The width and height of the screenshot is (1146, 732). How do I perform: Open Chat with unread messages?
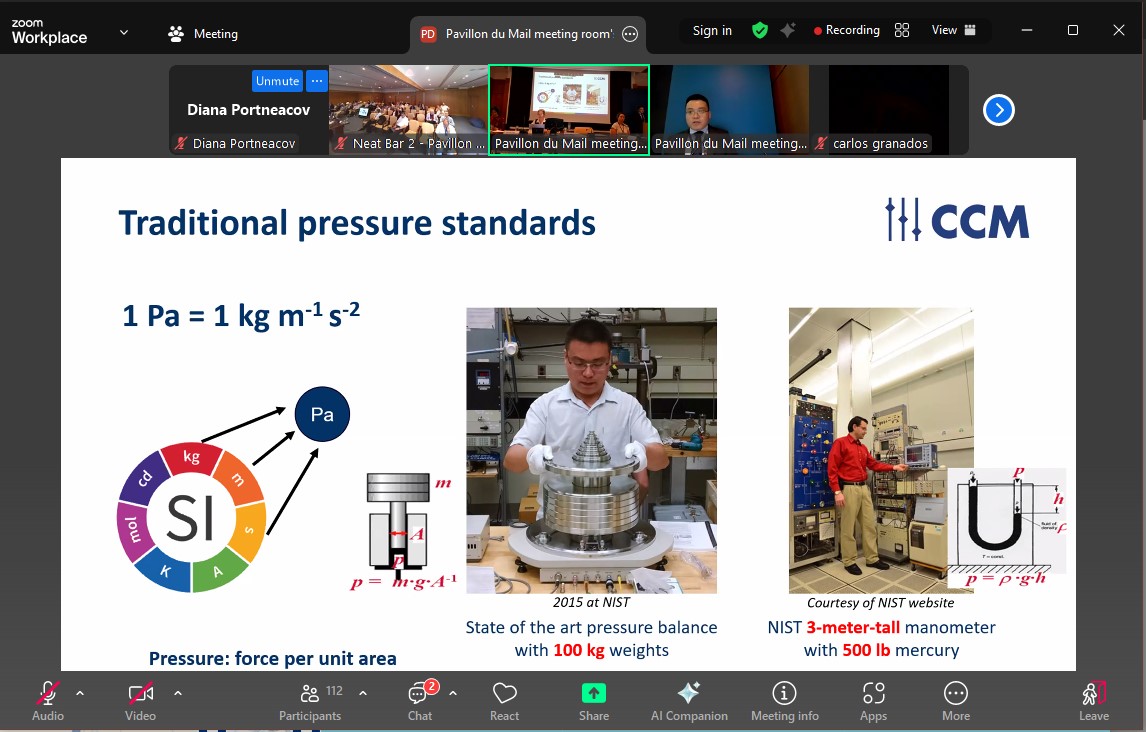(419, 700)
